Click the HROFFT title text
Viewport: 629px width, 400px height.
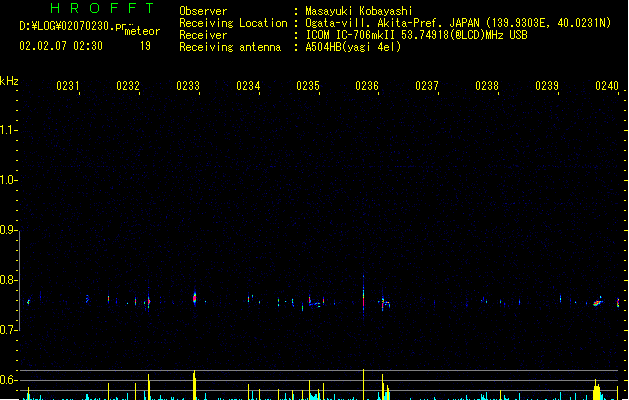coord(102,8)
